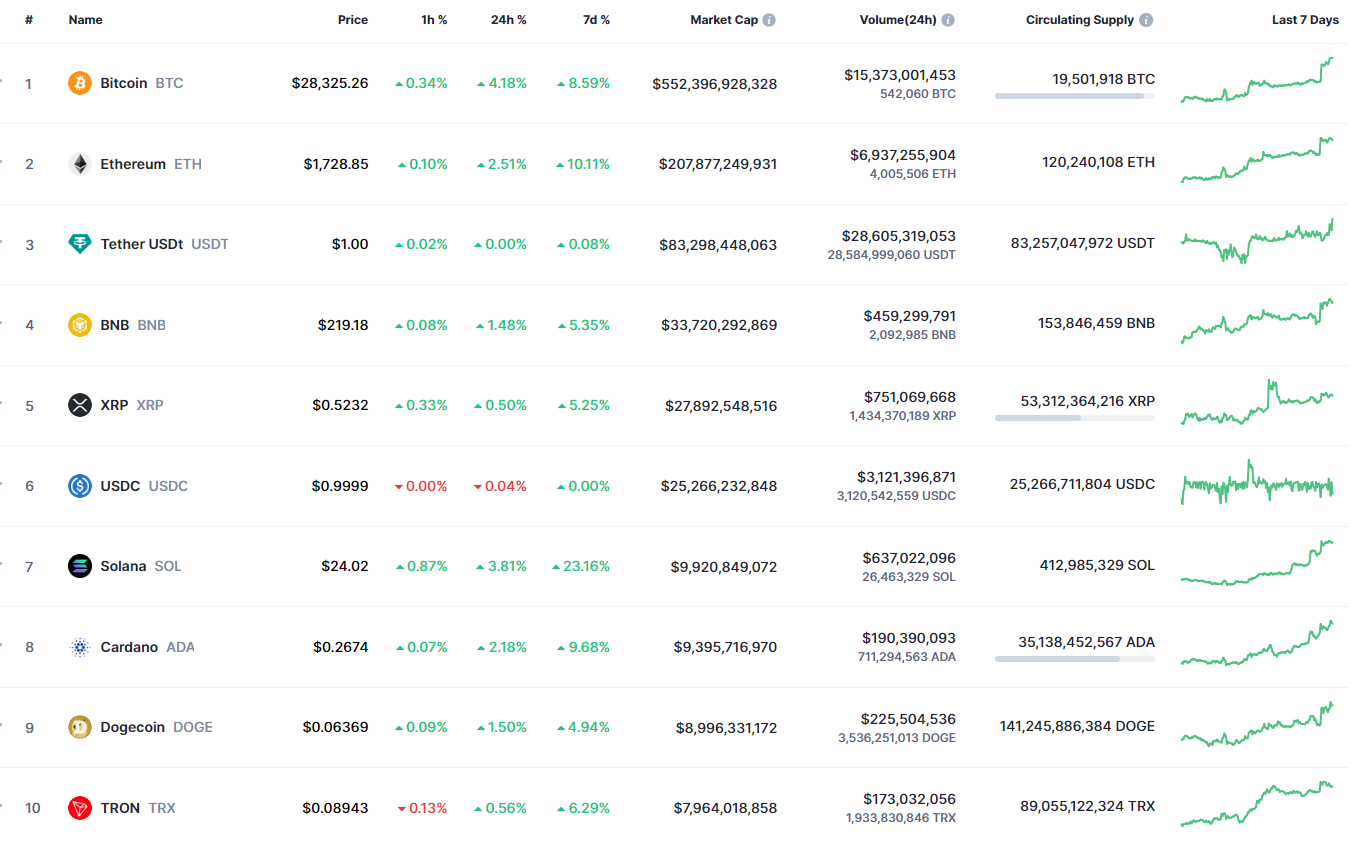The image size is (1357, 843).
Task: Click the Ethereum diamond logo
Action: point(80,164)
